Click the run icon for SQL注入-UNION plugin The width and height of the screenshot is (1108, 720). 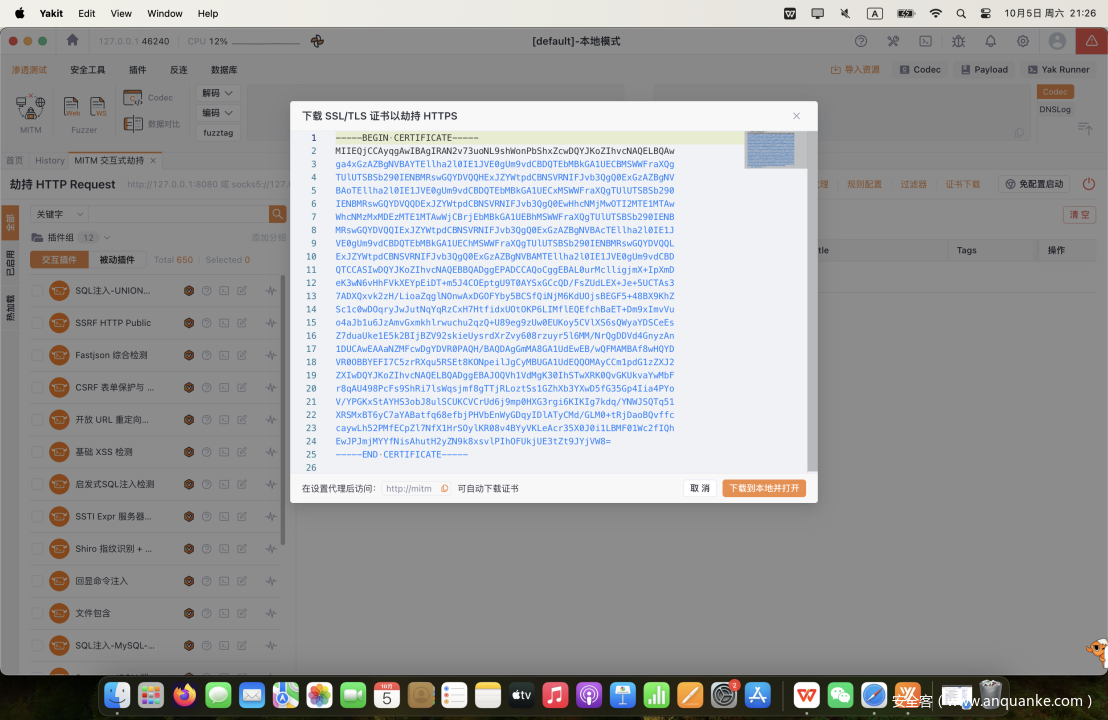[271, 290]
